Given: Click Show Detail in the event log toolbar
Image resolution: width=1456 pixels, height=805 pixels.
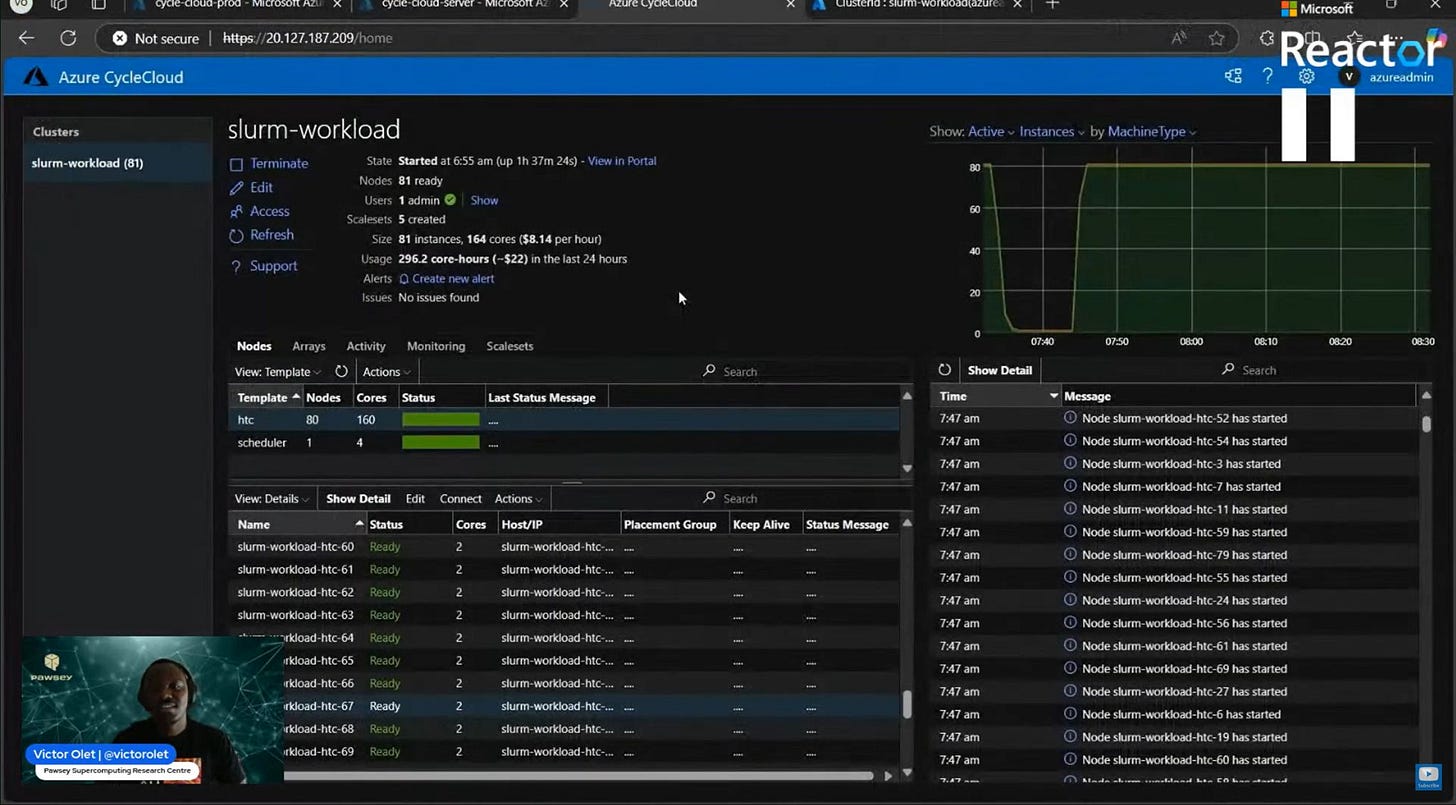Looking at the screenshot, I should 1000,370.
